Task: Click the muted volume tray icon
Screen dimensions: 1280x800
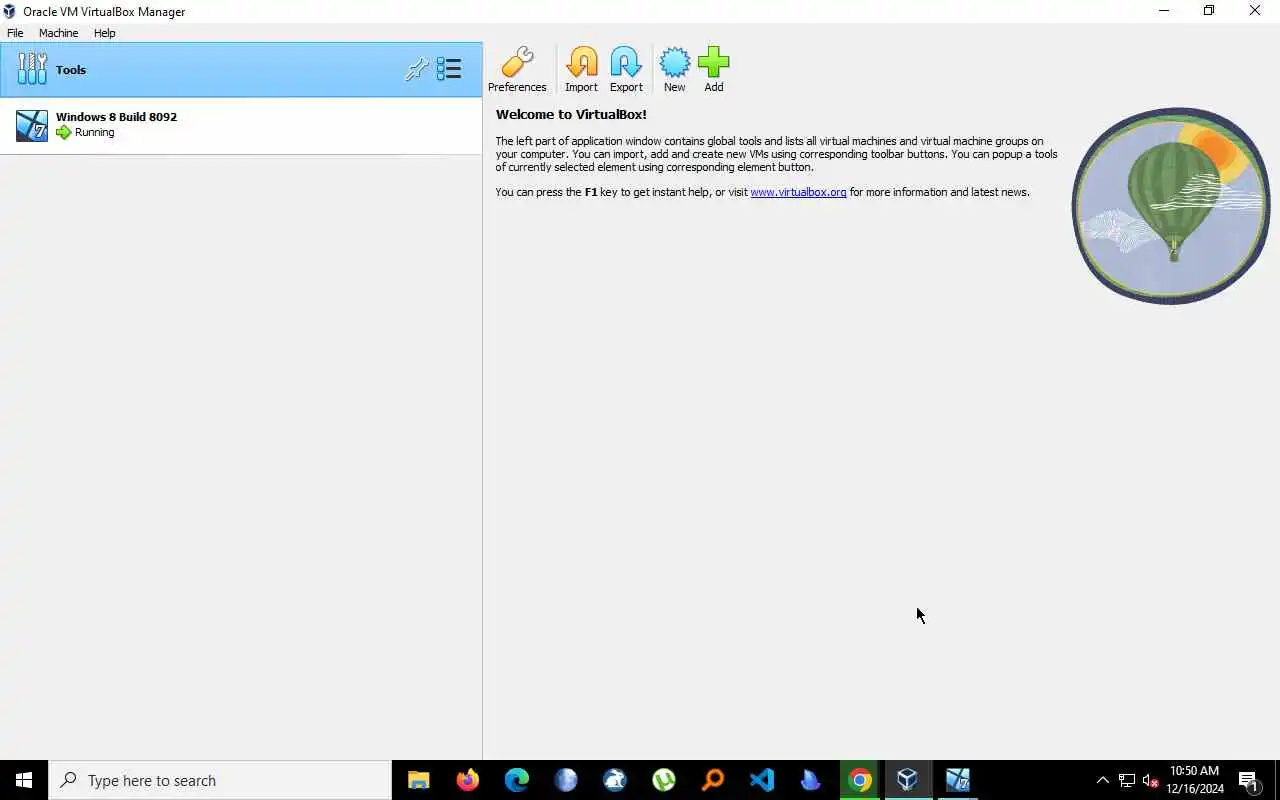Action: point(1151,780)
